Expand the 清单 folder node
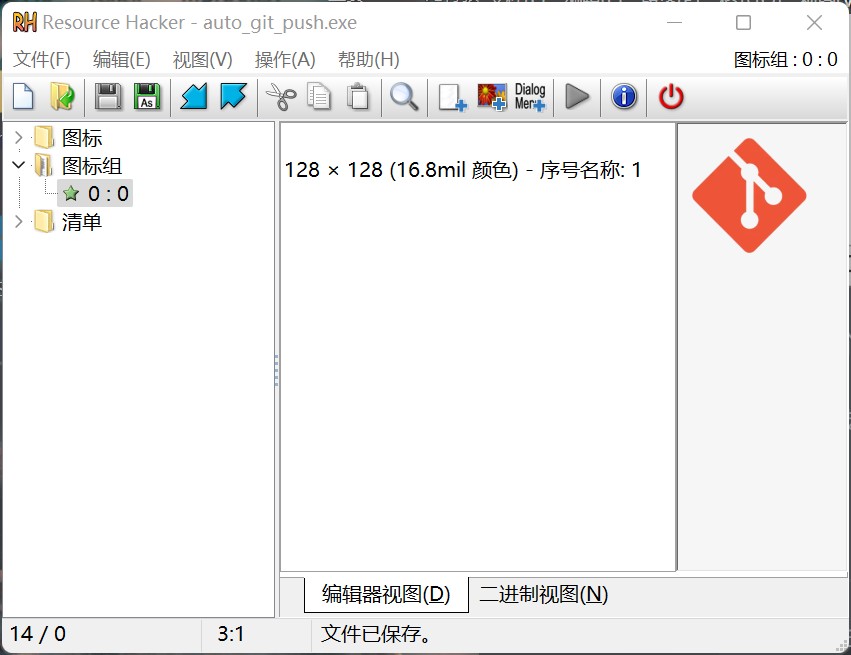851x655 pixels. pyautogui.click(x=18, y=221)
